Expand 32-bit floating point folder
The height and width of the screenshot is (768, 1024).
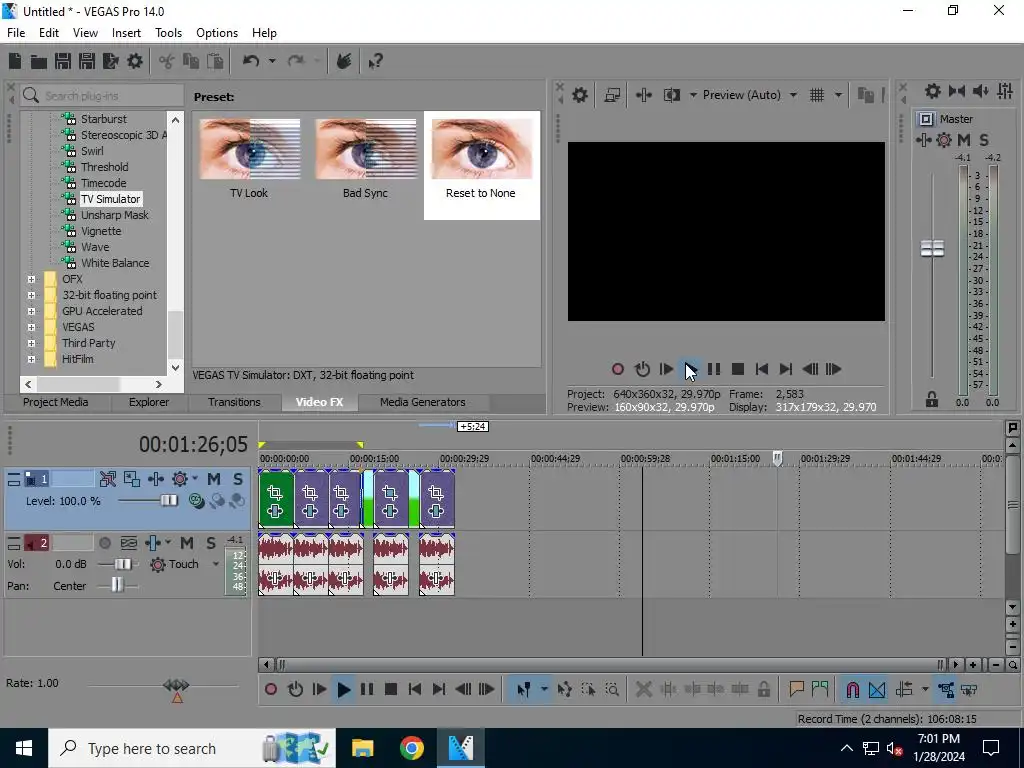coord(31,295)
